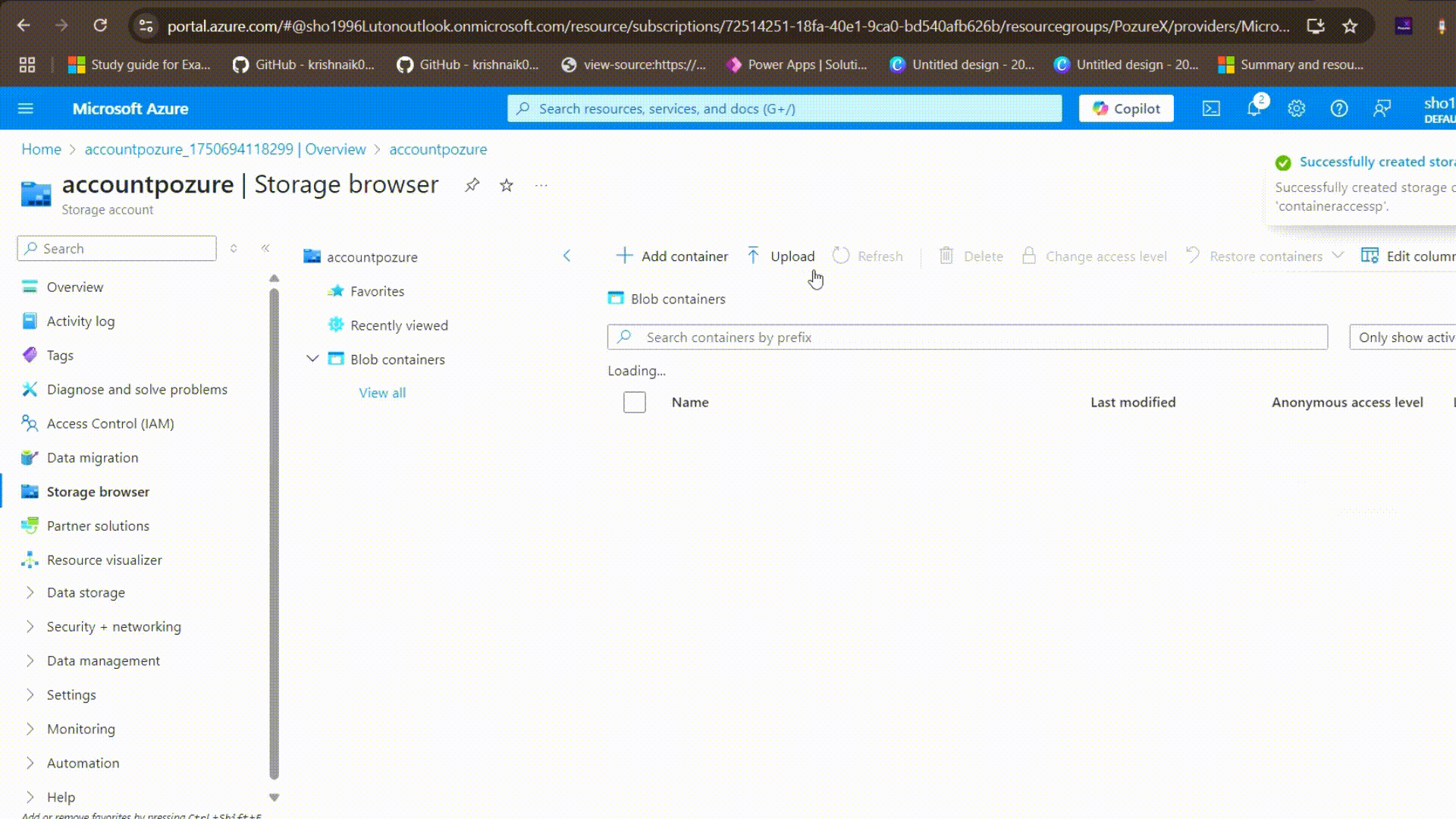Pin Storage browser to dashboard
1456x819 pixels.
pyautogui.click(x=472, y=185)
